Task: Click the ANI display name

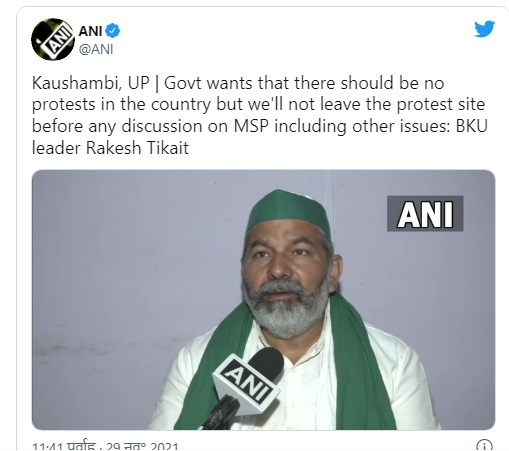Action: pyautogui.click(x=90, y=31)
